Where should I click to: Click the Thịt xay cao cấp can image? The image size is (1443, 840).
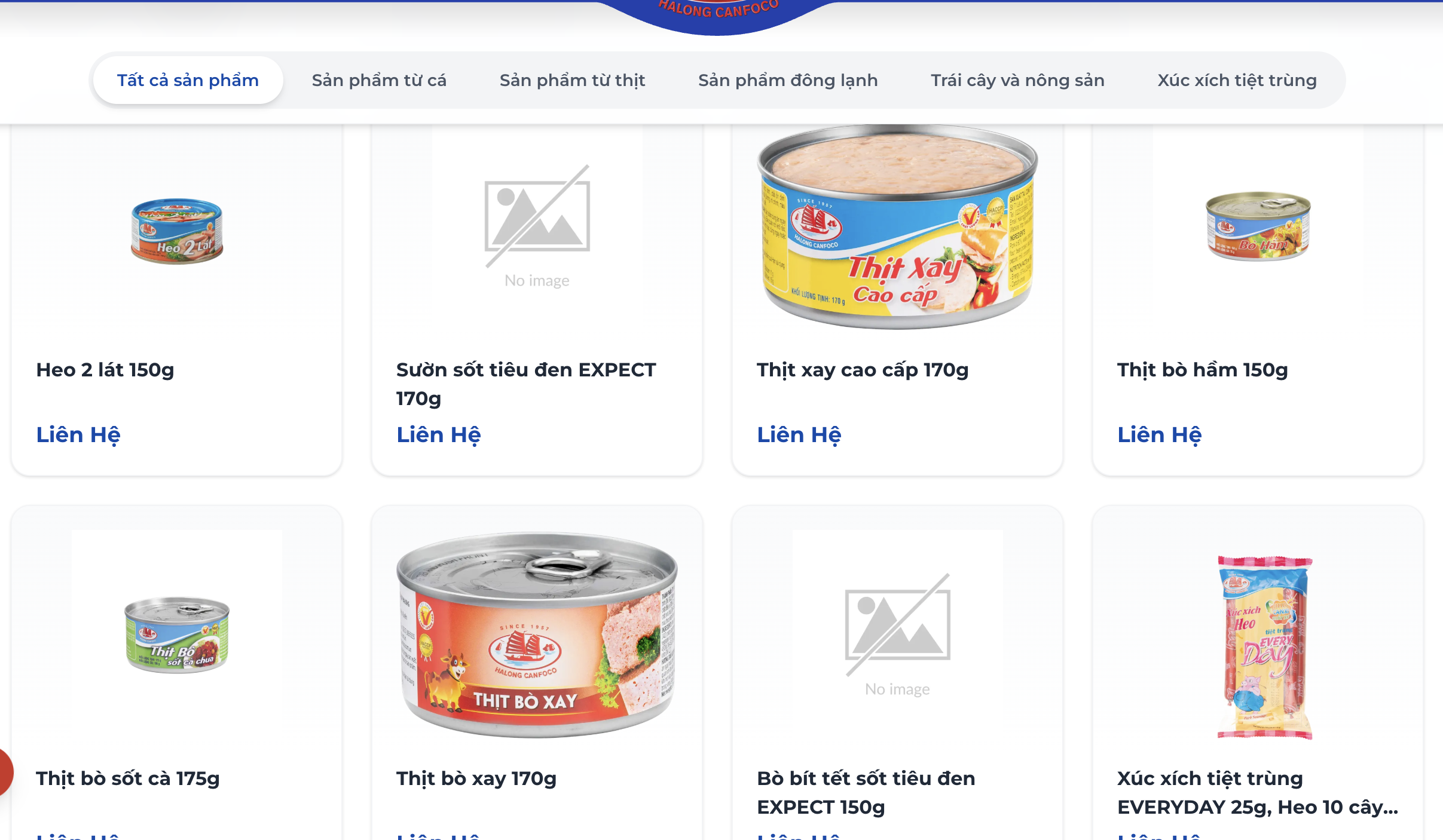click(897, 227)
